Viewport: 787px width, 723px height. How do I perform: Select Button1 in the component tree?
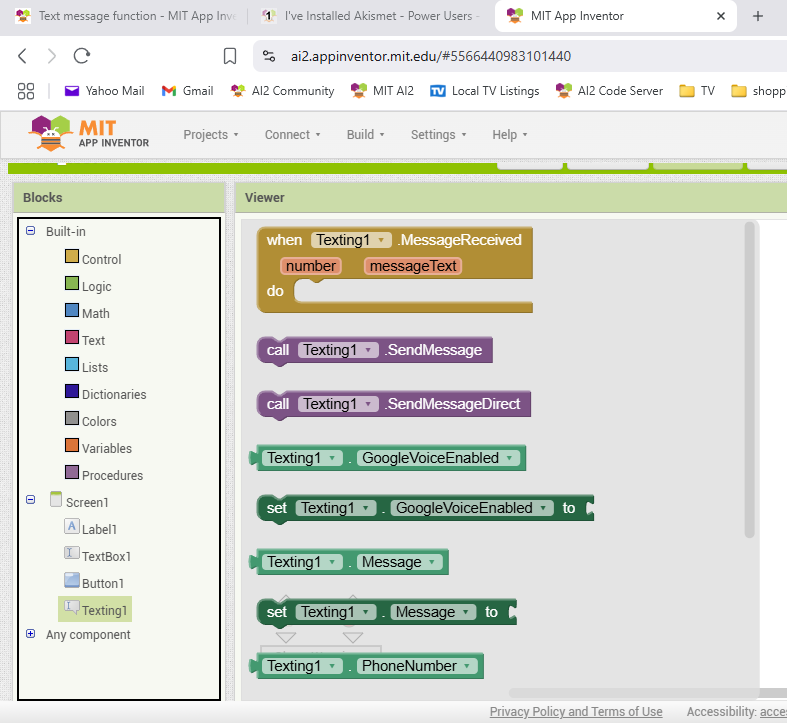103,583
